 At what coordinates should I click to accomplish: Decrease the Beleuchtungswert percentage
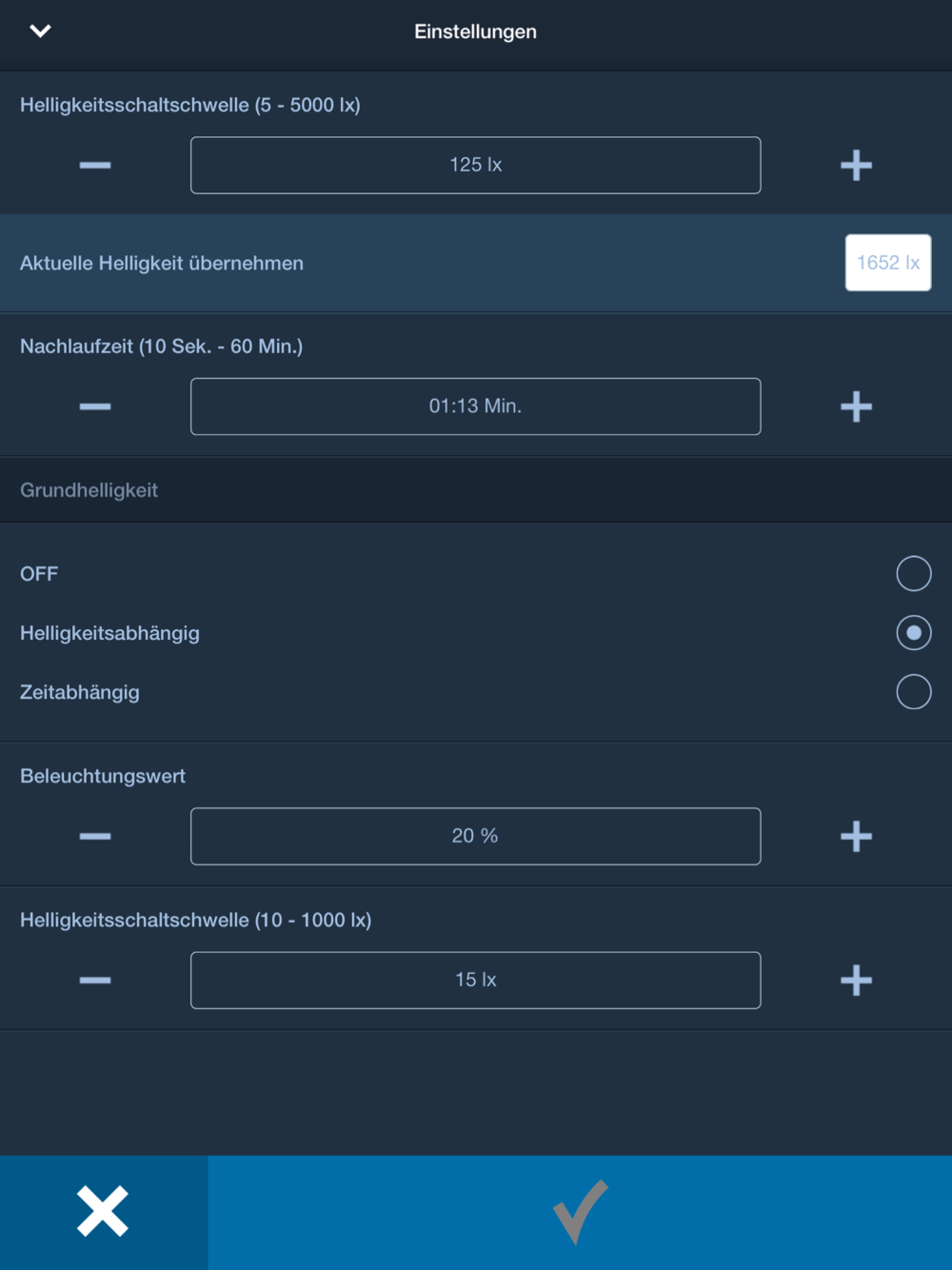coord(95,836)
